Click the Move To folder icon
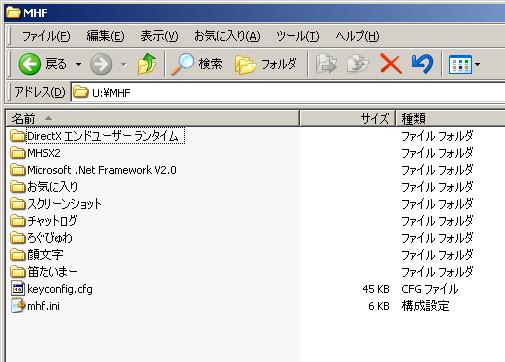This screenshot has width=505, height=362. [326, 64]
